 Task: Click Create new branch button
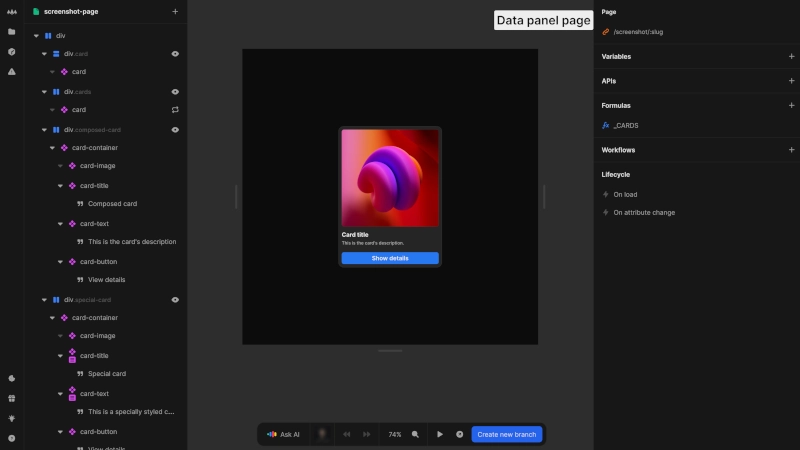(x=507, y=434)
